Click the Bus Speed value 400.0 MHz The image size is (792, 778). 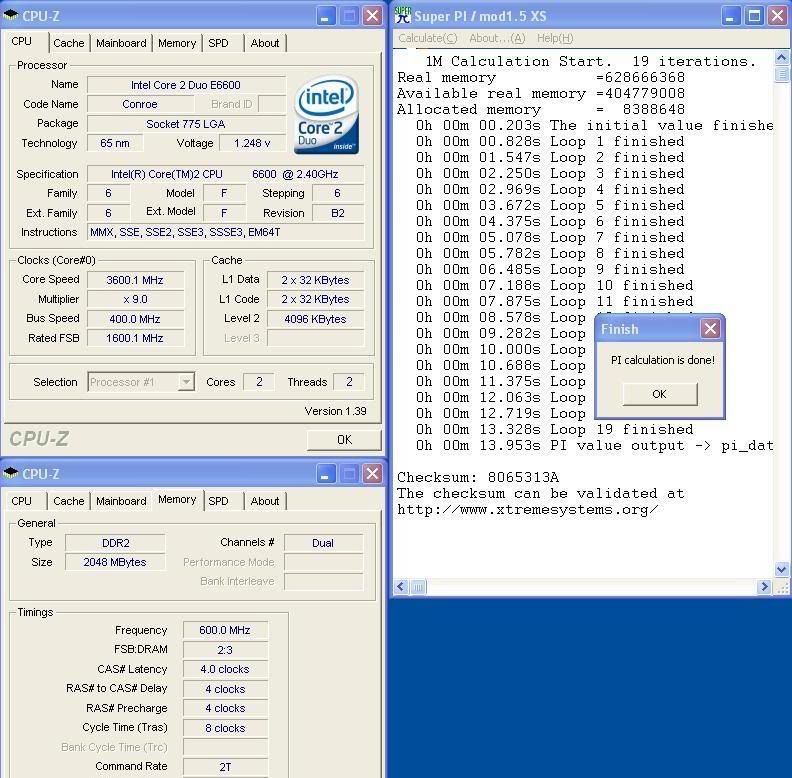(x=135, y=319)
